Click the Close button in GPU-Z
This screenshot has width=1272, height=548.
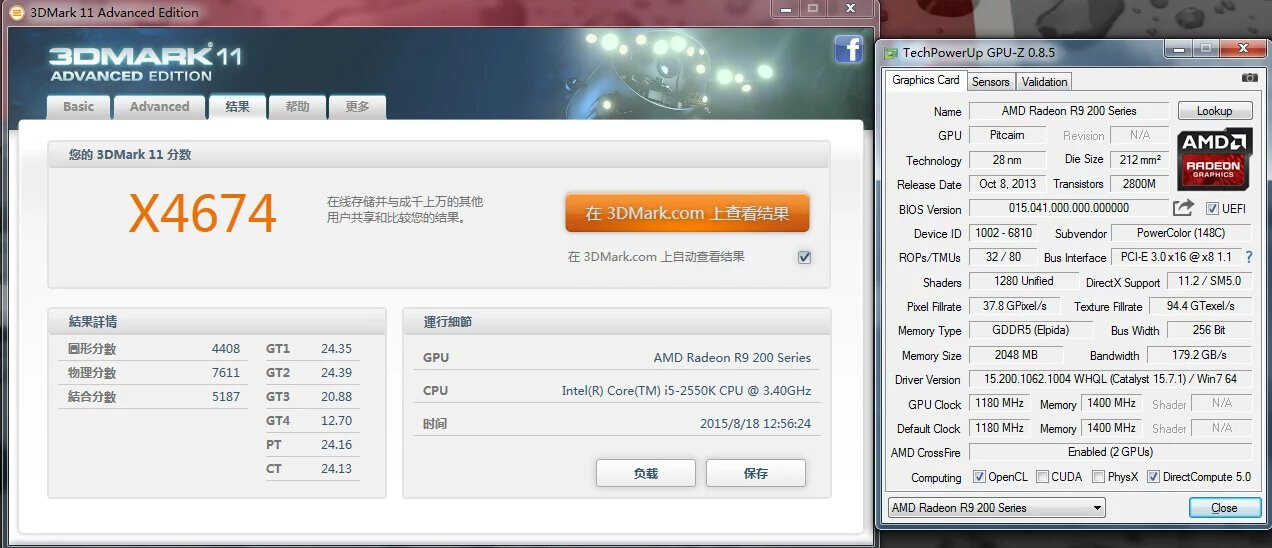tap(1224, 508)
